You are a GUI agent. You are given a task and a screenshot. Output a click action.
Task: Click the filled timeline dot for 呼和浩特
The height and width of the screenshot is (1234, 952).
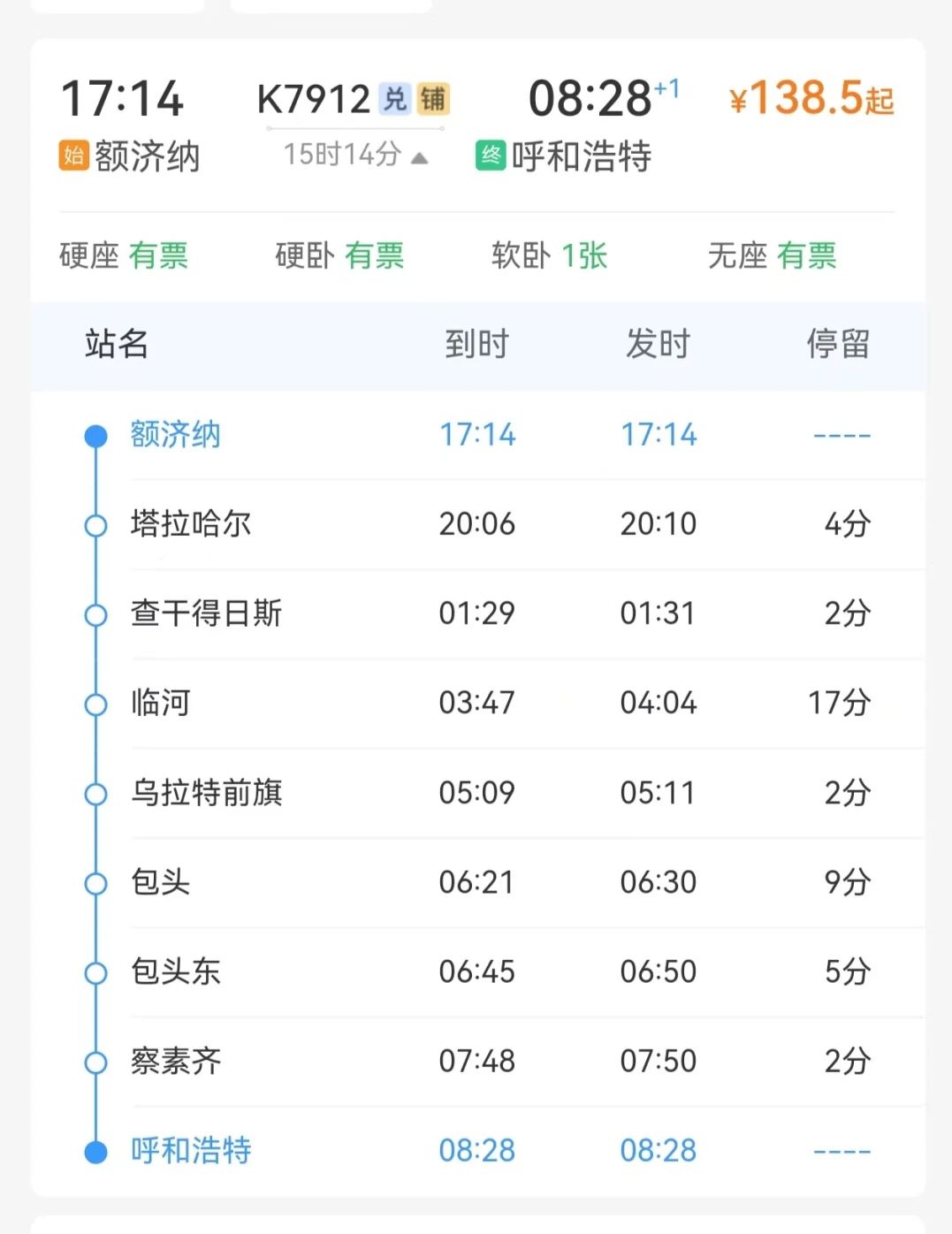pos(95,1152)
